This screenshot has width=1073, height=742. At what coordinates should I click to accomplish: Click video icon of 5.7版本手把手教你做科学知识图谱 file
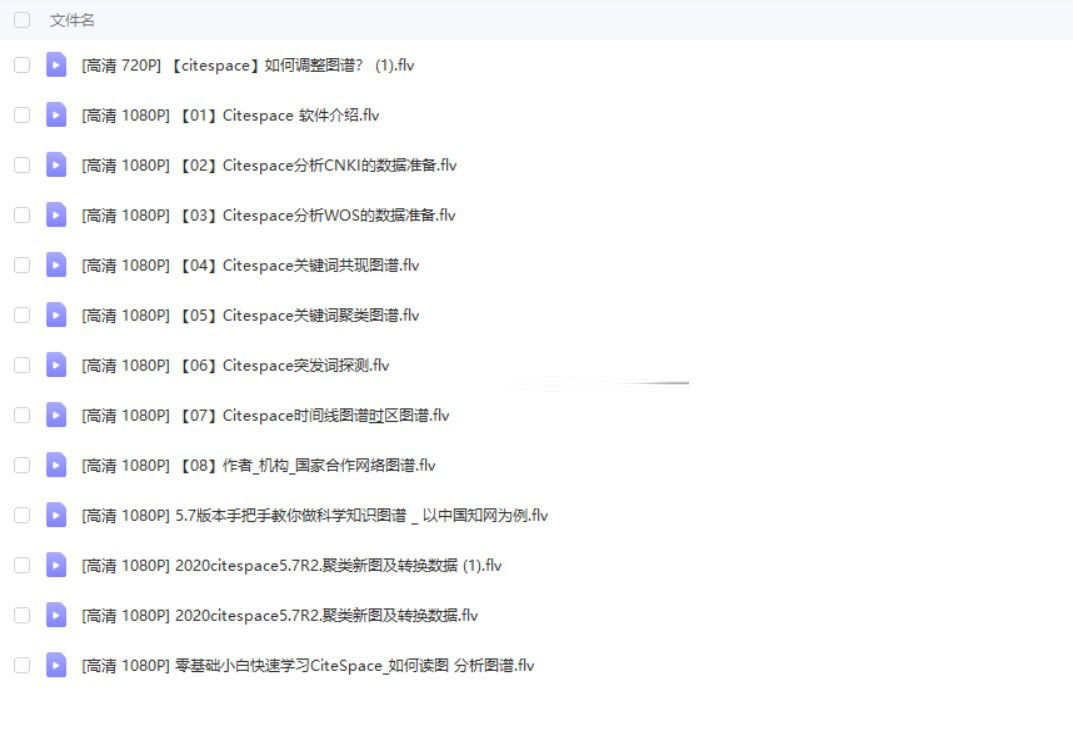click(56, 515)
